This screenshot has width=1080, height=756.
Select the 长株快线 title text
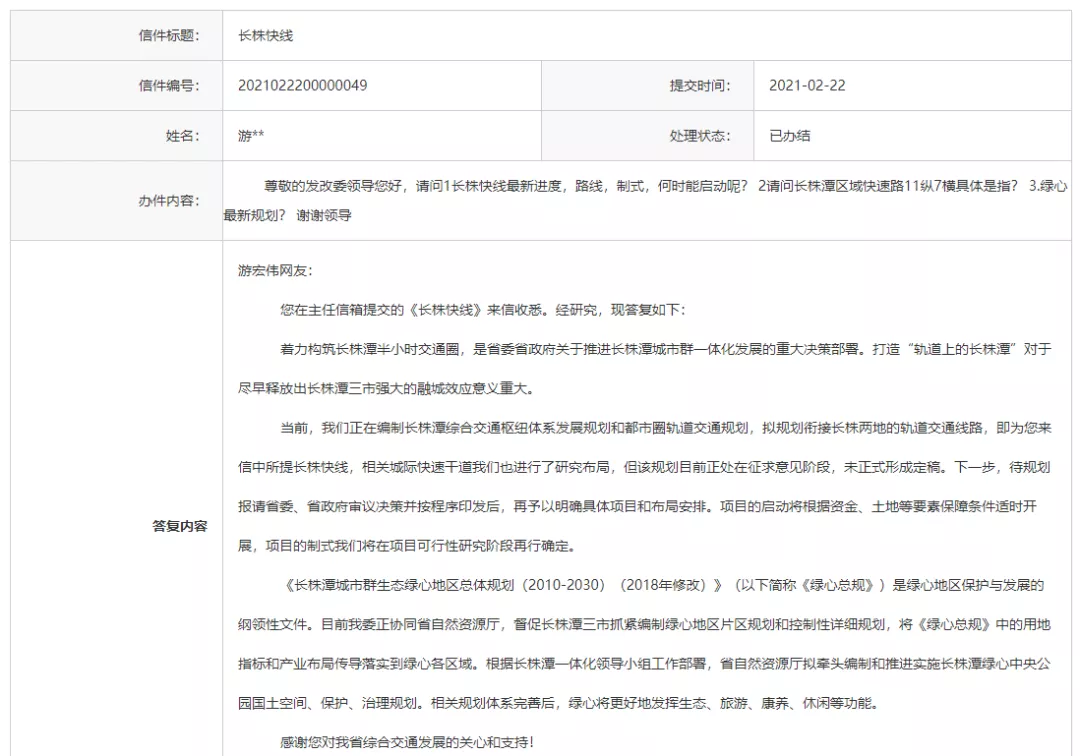coord(265,36)
